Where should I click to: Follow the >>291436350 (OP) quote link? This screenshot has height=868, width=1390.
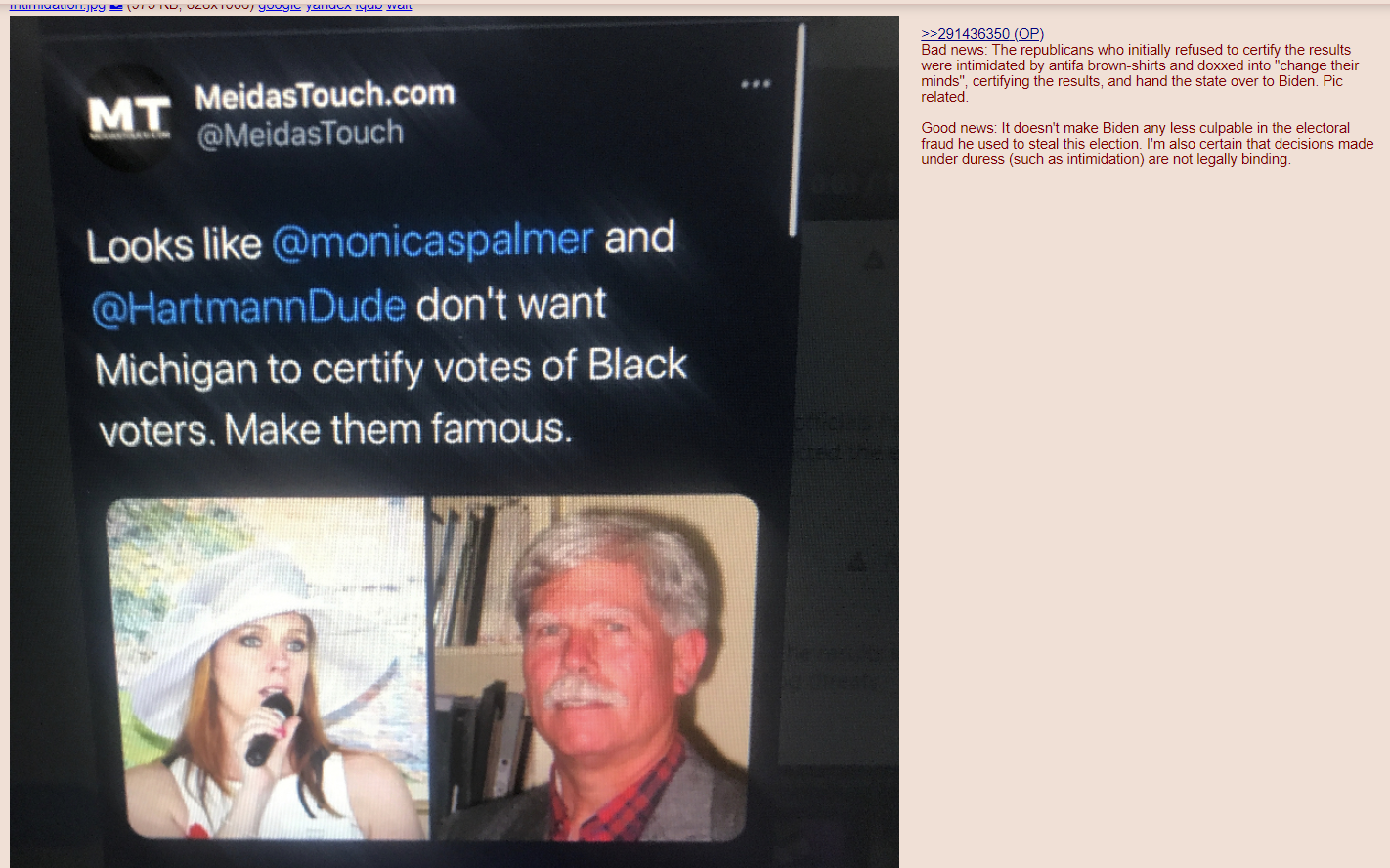(x=982, y=34)
